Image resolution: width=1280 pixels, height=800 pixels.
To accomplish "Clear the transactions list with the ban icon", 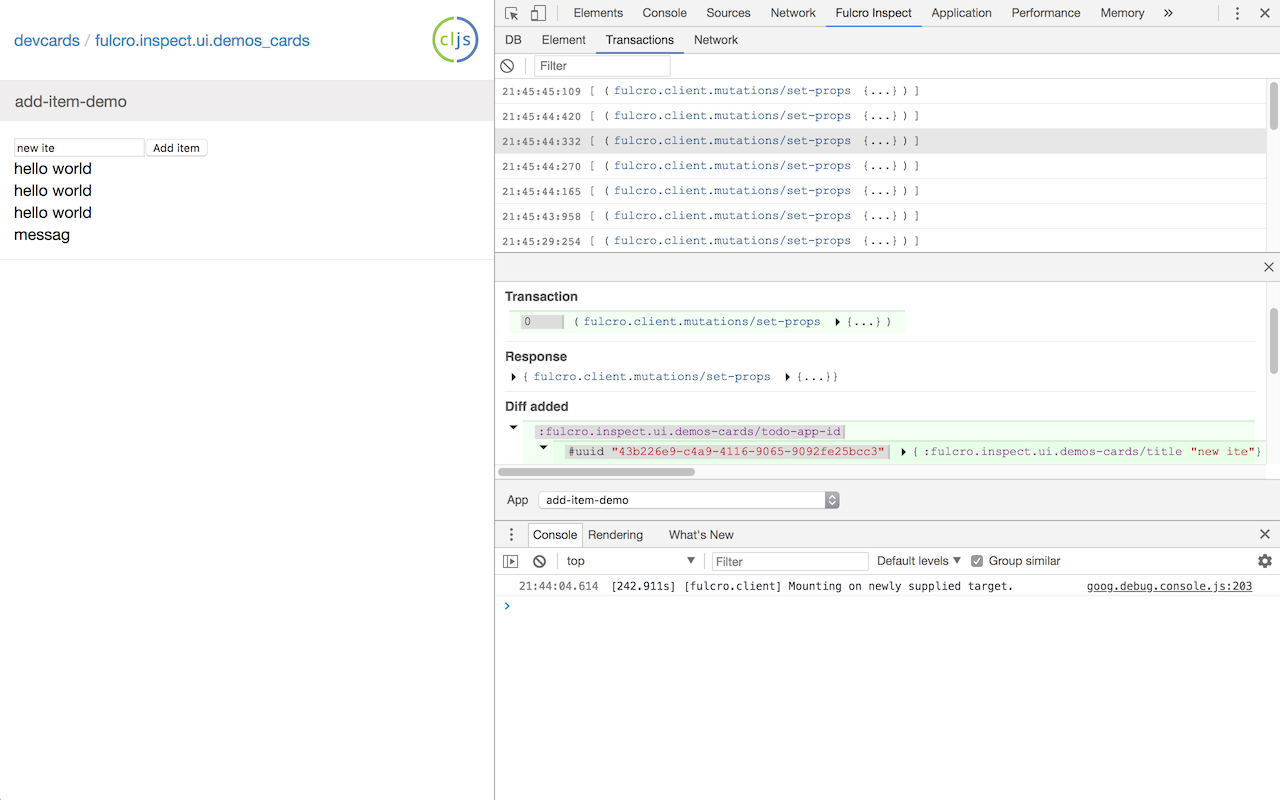I will [507, 66].
